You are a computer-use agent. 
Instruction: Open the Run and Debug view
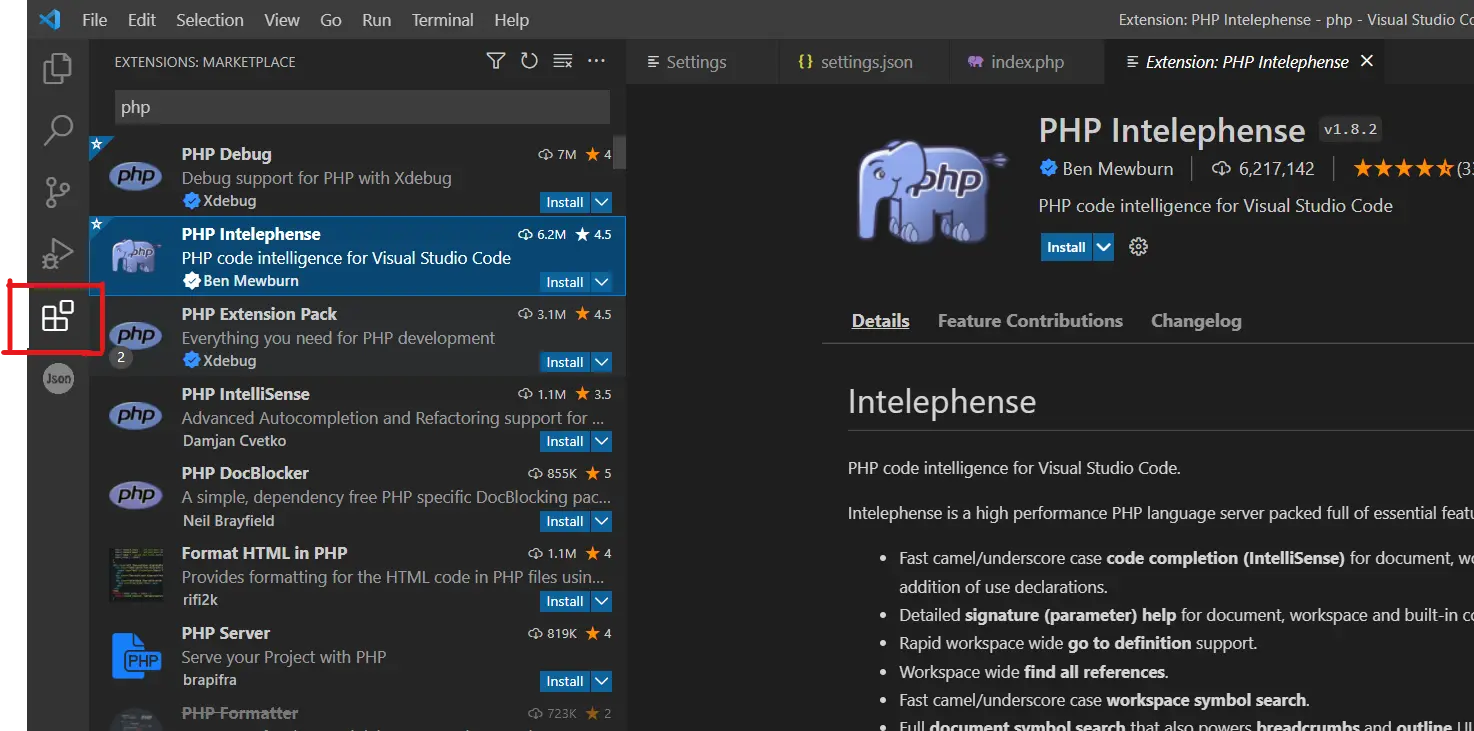(x=58, y=254)
